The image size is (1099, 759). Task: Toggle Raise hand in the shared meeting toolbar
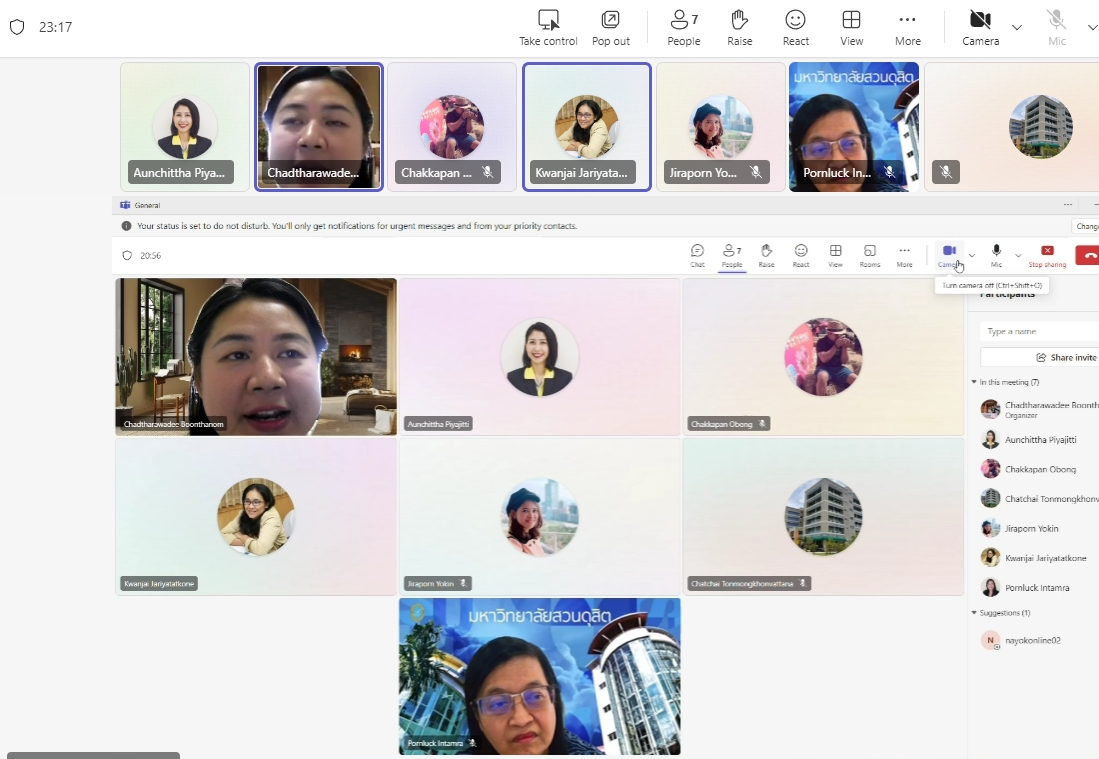click(x=766, y=256)
